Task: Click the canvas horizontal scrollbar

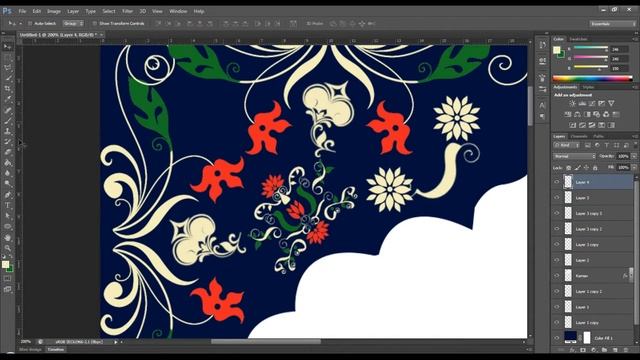Action: pos(266,342)
